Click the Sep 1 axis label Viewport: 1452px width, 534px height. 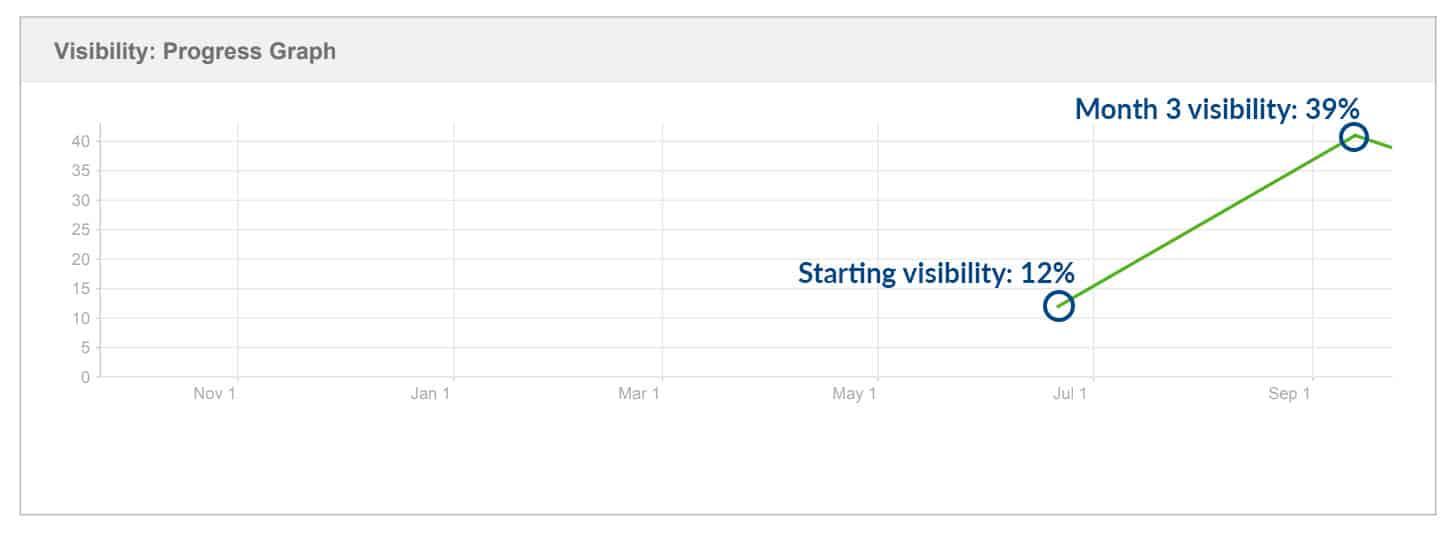[1289, 394]
